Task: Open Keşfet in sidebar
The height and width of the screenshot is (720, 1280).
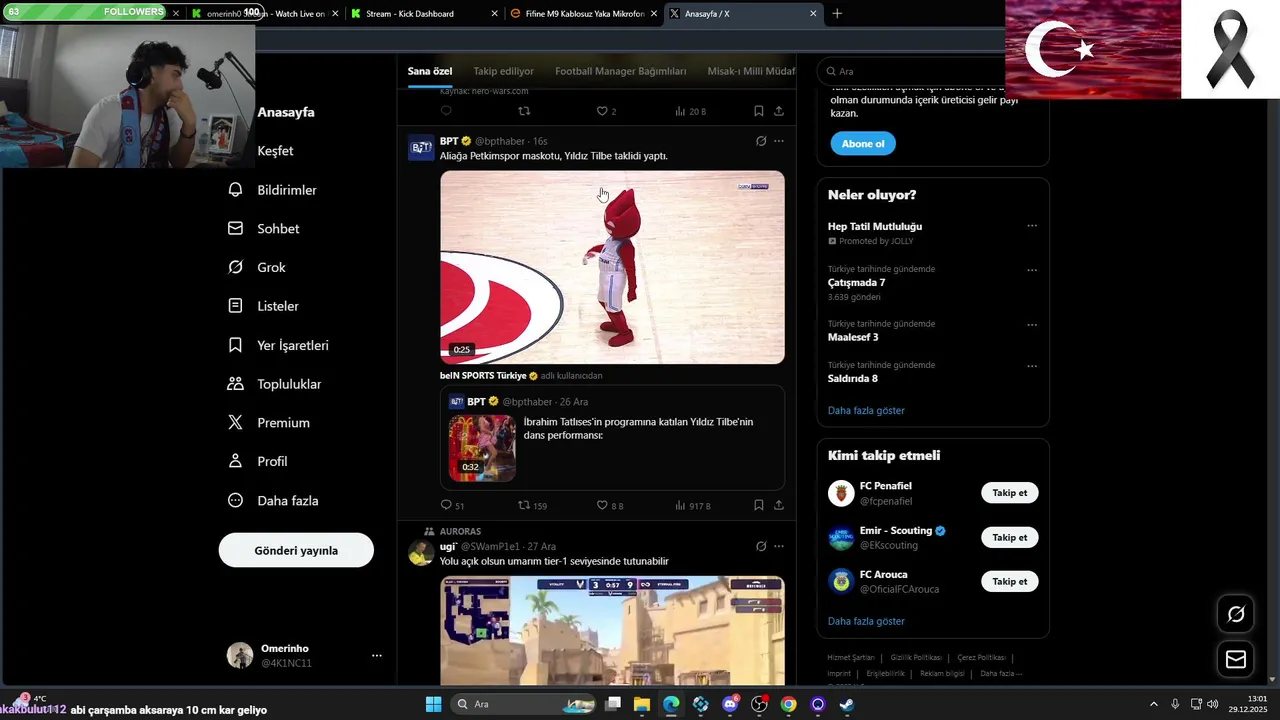Action: [275, 151]
